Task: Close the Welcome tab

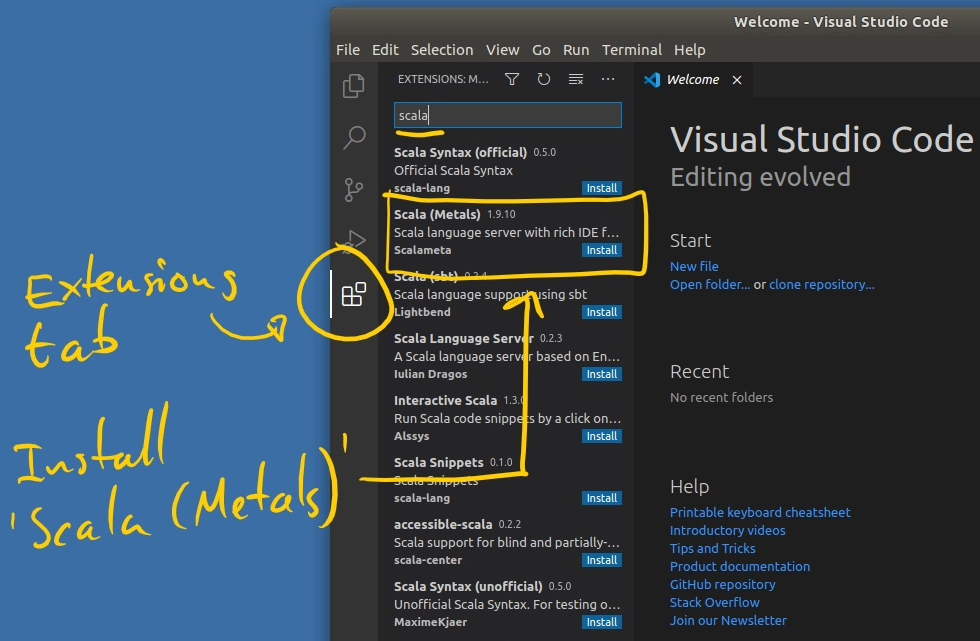Action: pyautogui.click(x=737, y=80)
